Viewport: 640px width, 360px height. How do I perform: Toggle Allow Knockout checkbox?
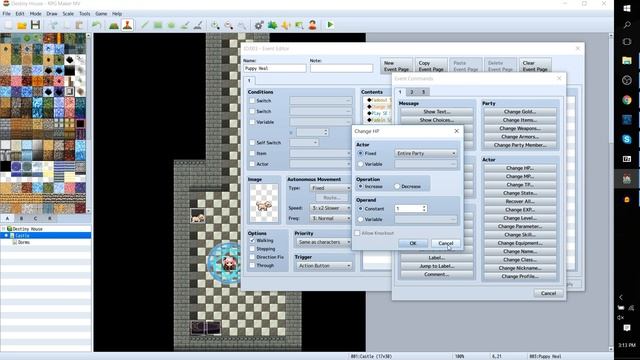(357, 233)
